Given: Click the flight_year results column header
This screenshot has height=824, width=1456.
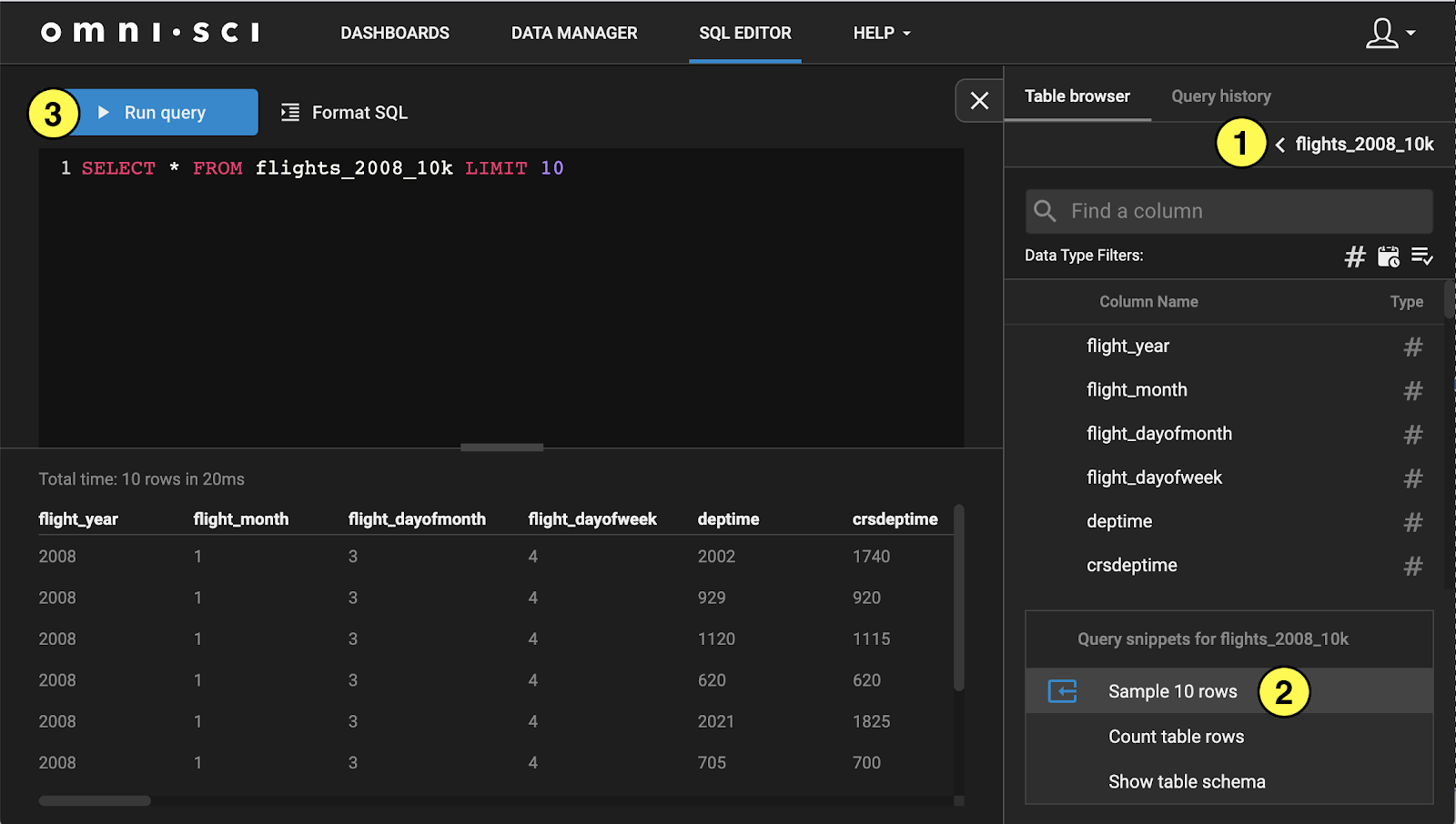Looking at the screenshot, I should pos(78,518).
